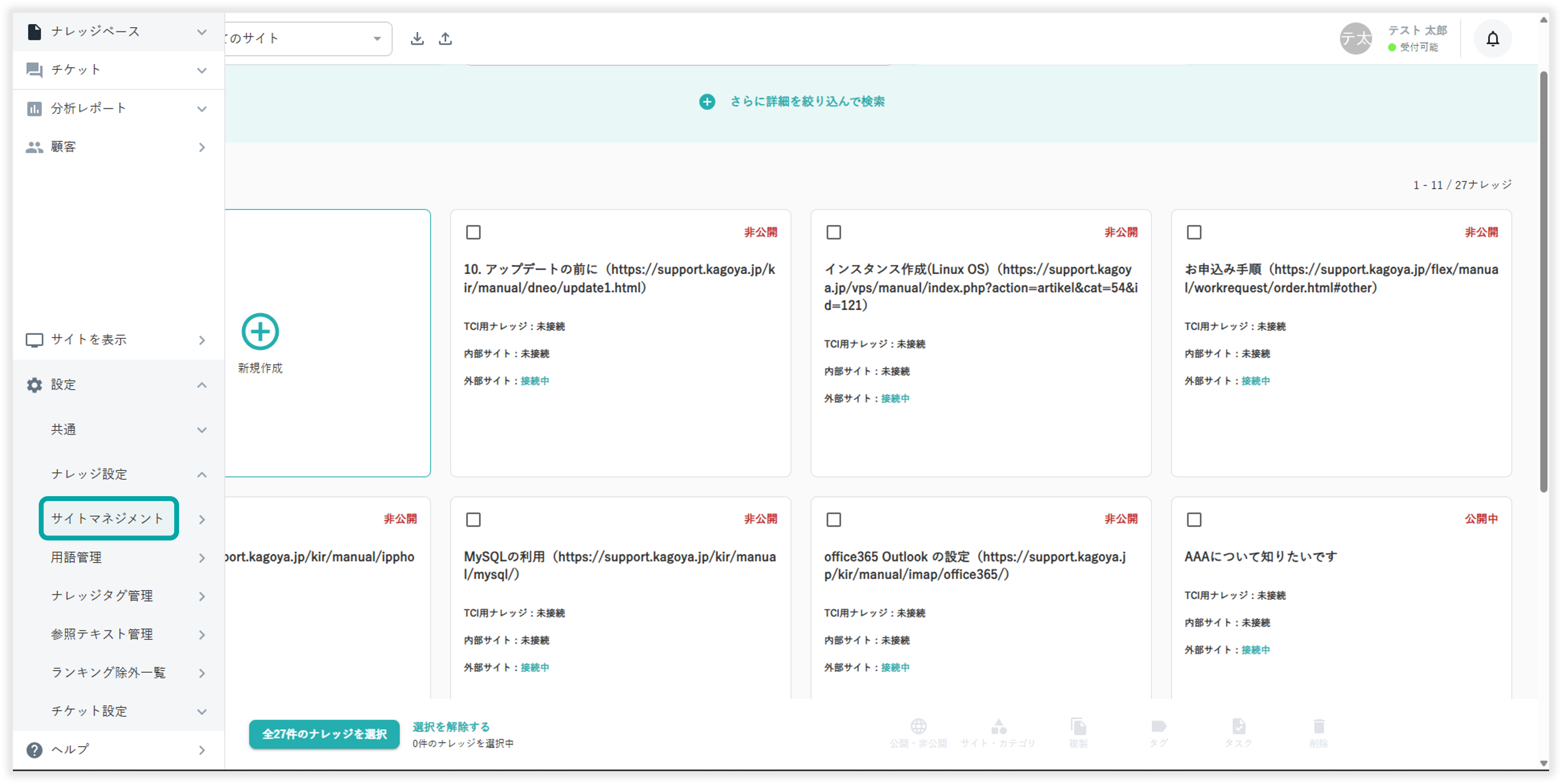Open 用語管理 in the sidebar
Viewport: 1562px width, 784px height.
coord(76,558)
